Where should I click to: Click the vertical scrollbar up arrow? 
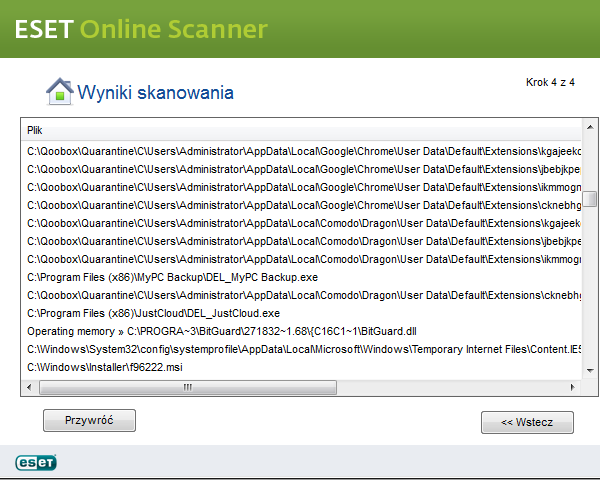tap(590, 127)
